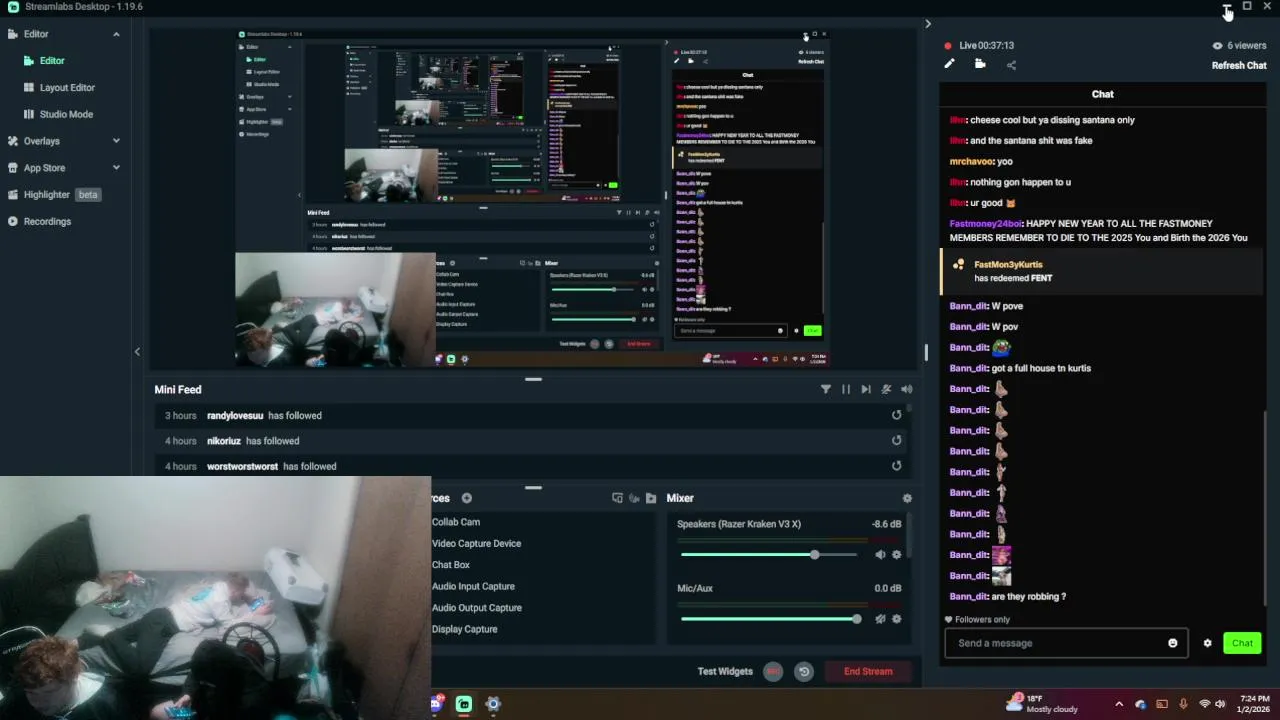Select the Collab Cam source
This screenshot has height=720, width=1280.
point(456,522)
